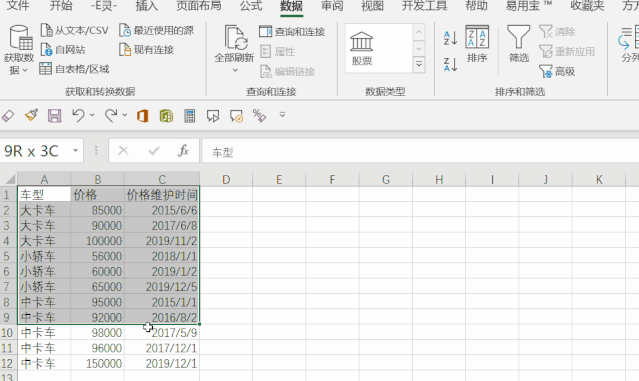This screenshot has height=381, width=639.
Task: Select cell containing 150000
Action: pos(97,363)
